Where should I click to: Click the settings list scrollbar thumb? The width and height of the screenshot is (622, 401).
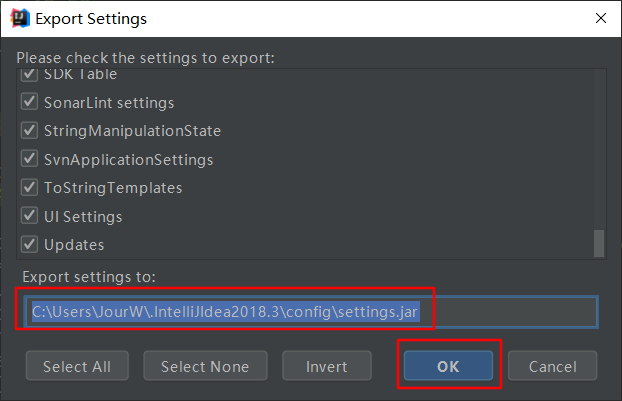[x=599, y=244]
